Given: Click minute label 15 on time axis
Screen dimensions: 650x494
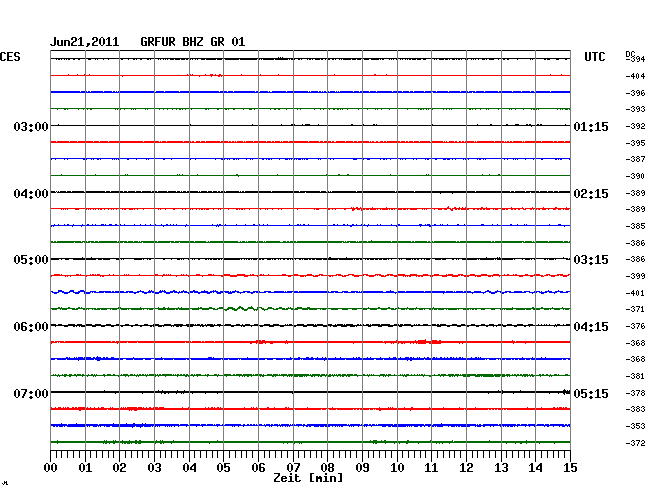Looking at the screenshot, I should click(570, 468).
